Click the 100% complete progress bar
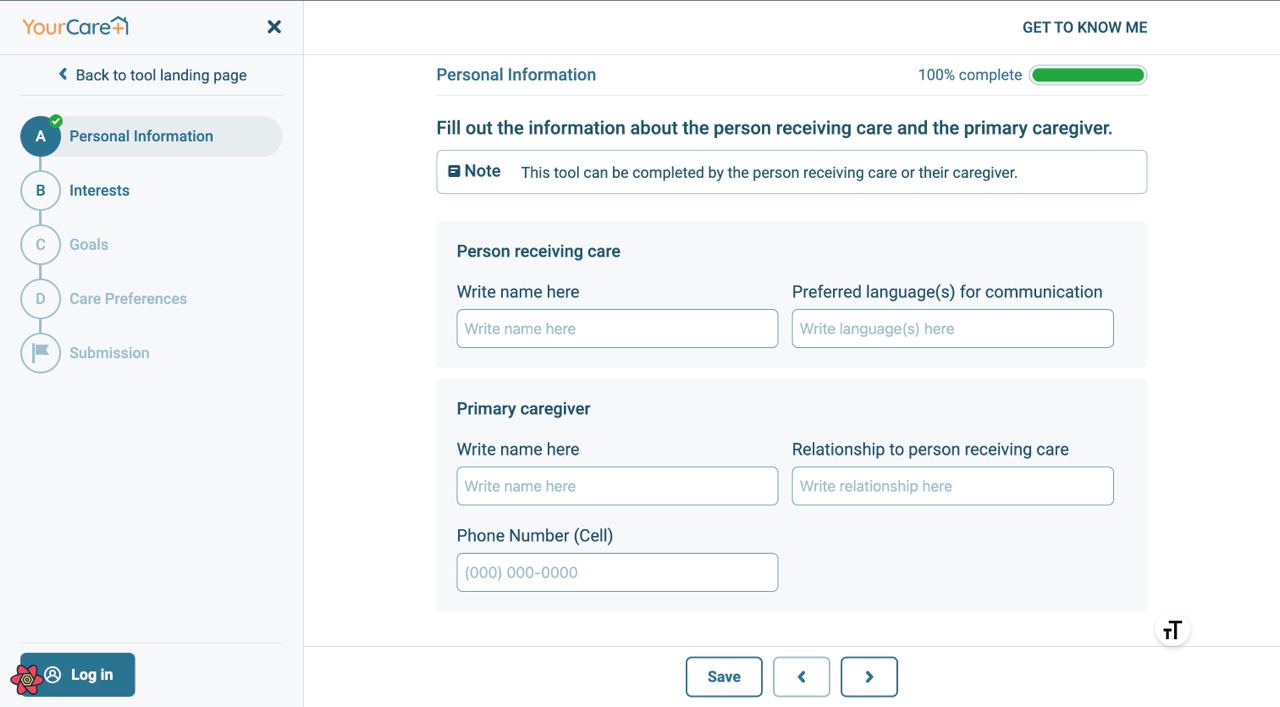The width and height of the screenshot is (1280, 707). 1088,75
